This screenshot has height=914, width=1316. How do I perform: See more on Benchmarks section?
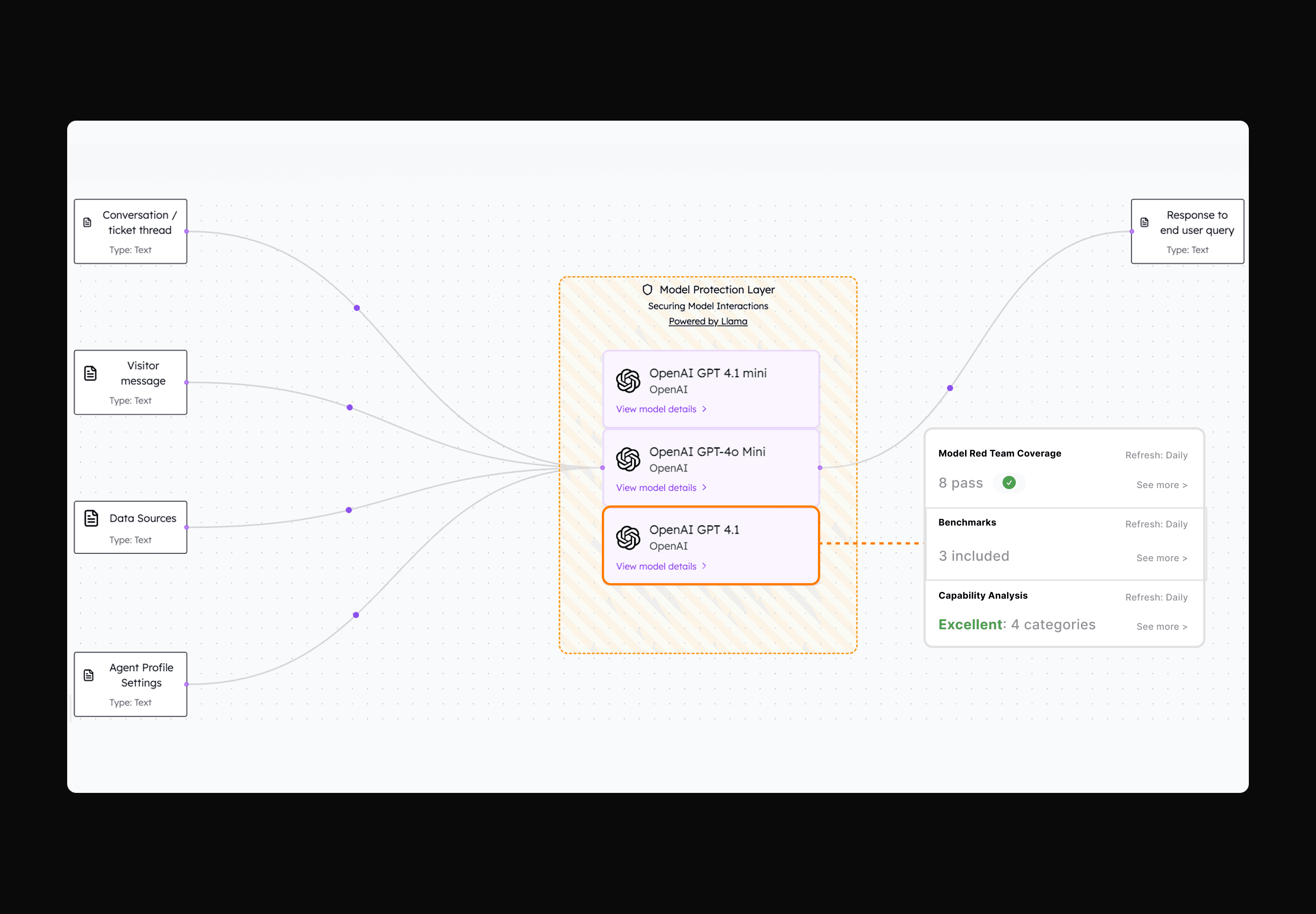pos(1162,558)
